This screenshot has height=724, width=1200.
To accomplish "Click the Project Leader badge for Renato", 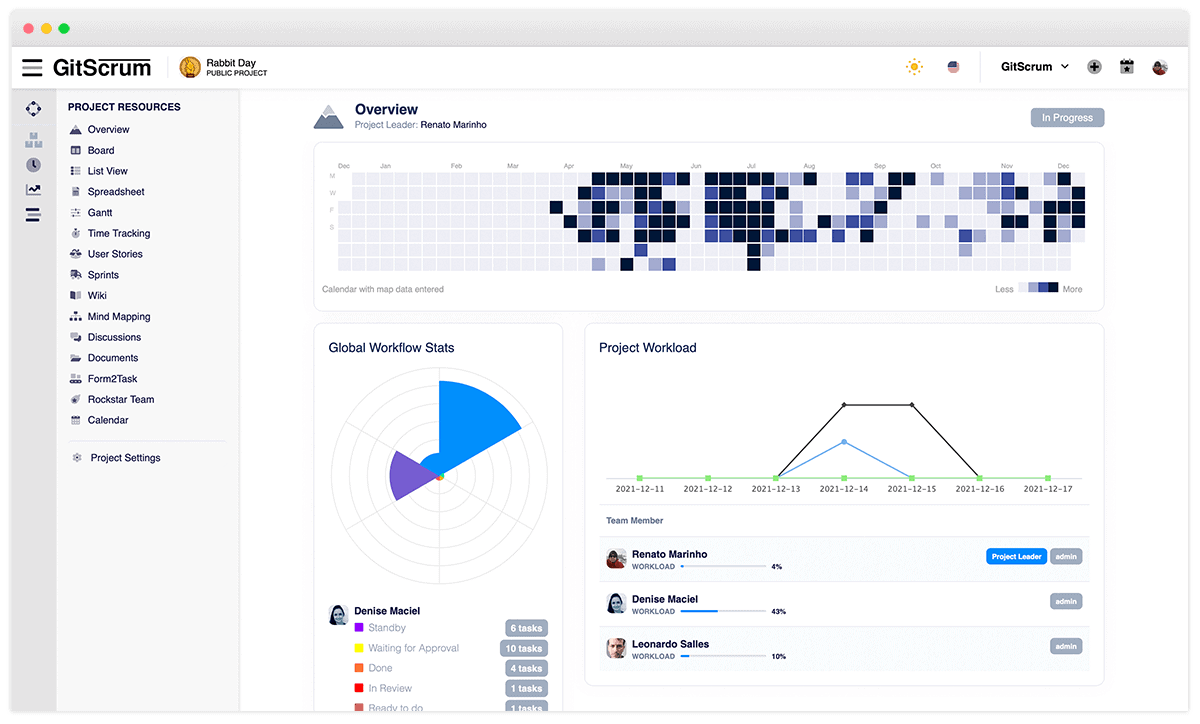I will pyautogui.click(x=1016, y=556).
